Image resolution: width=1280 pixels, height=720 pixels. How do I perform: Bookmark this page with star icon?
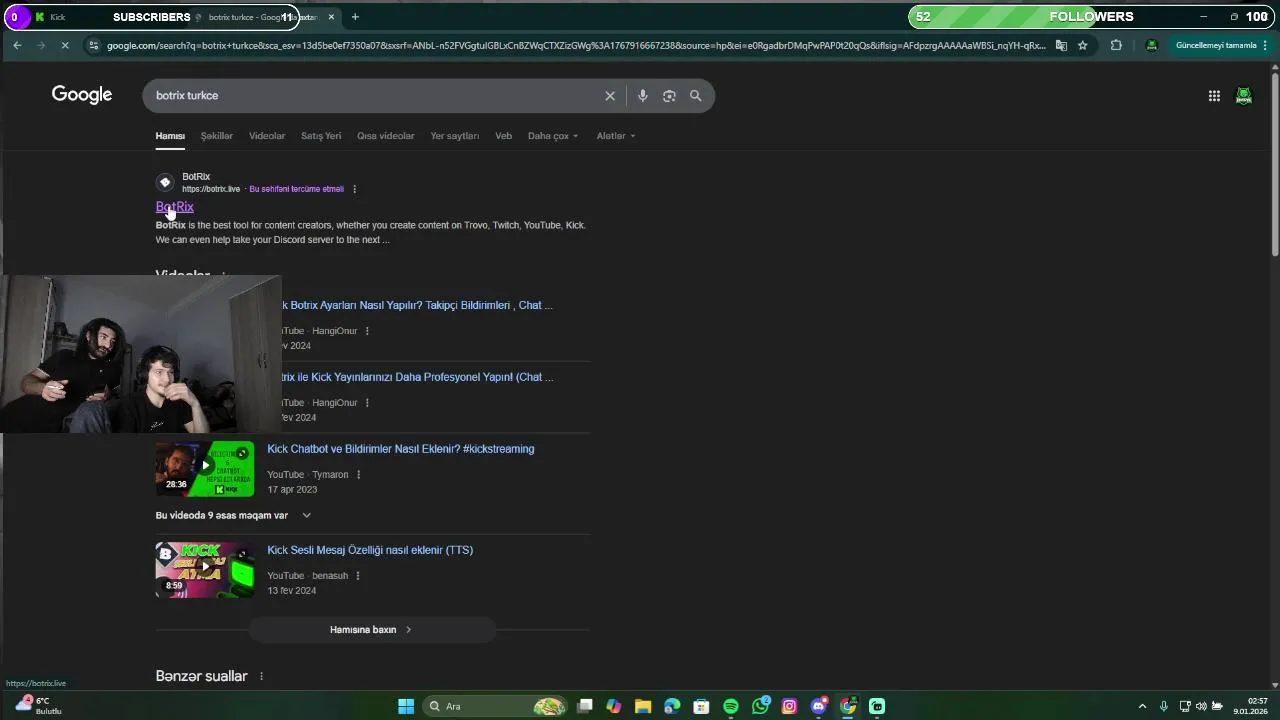(1082, 45)
